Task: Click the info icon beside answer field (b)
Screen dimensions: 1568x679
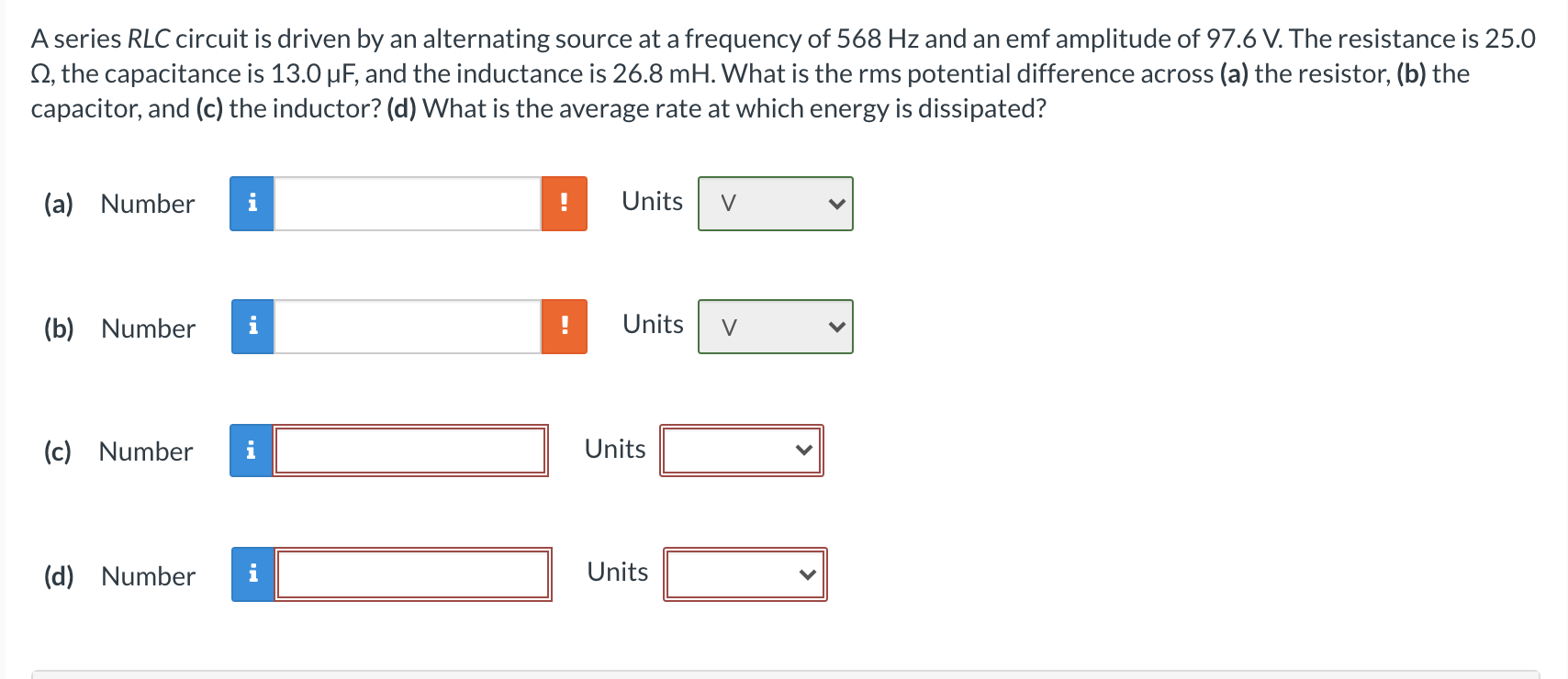Action: (x=252, y=326)
